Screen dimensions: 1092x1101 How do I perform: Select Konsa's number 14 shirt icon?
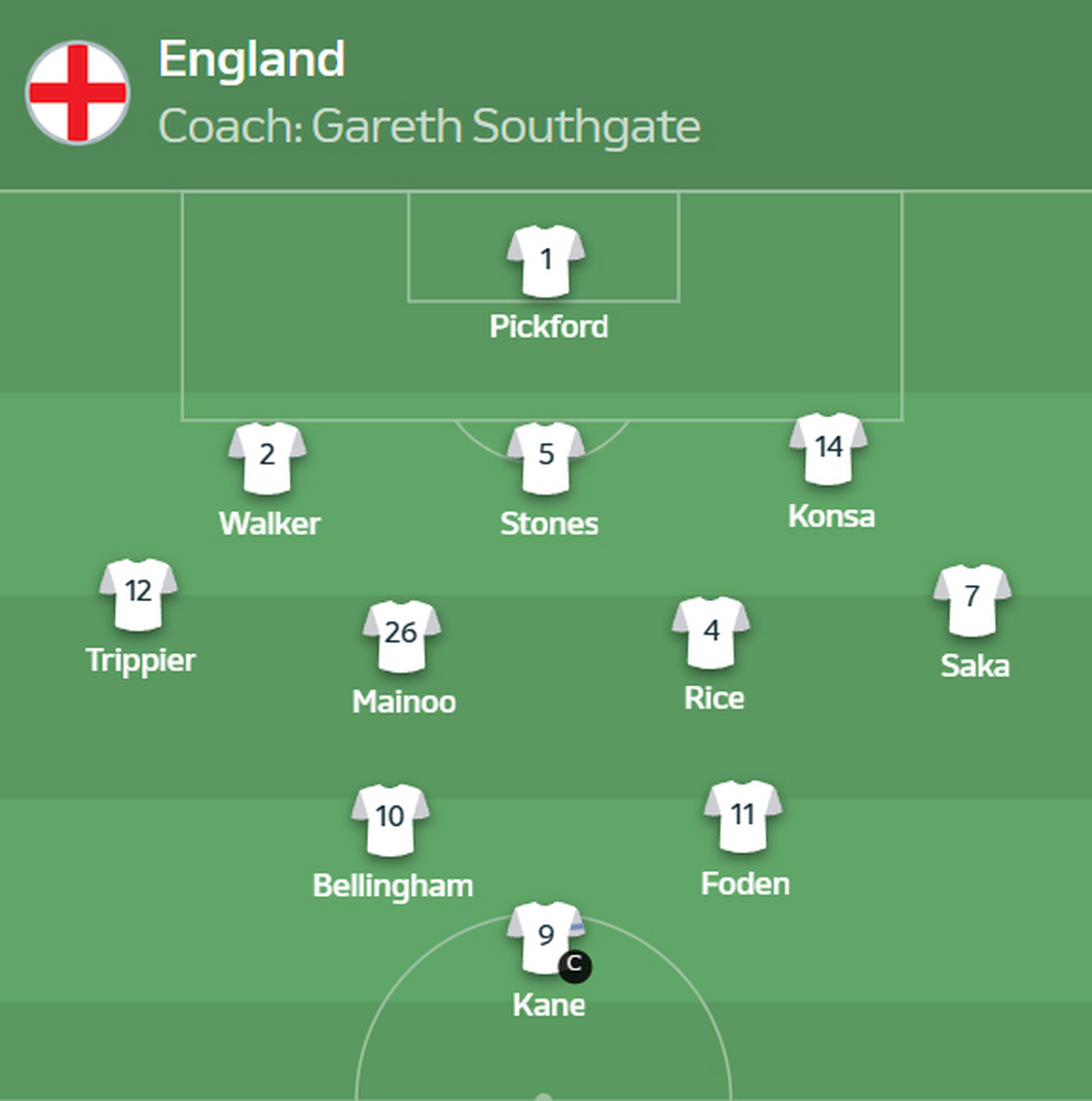[x=828, y=449]
